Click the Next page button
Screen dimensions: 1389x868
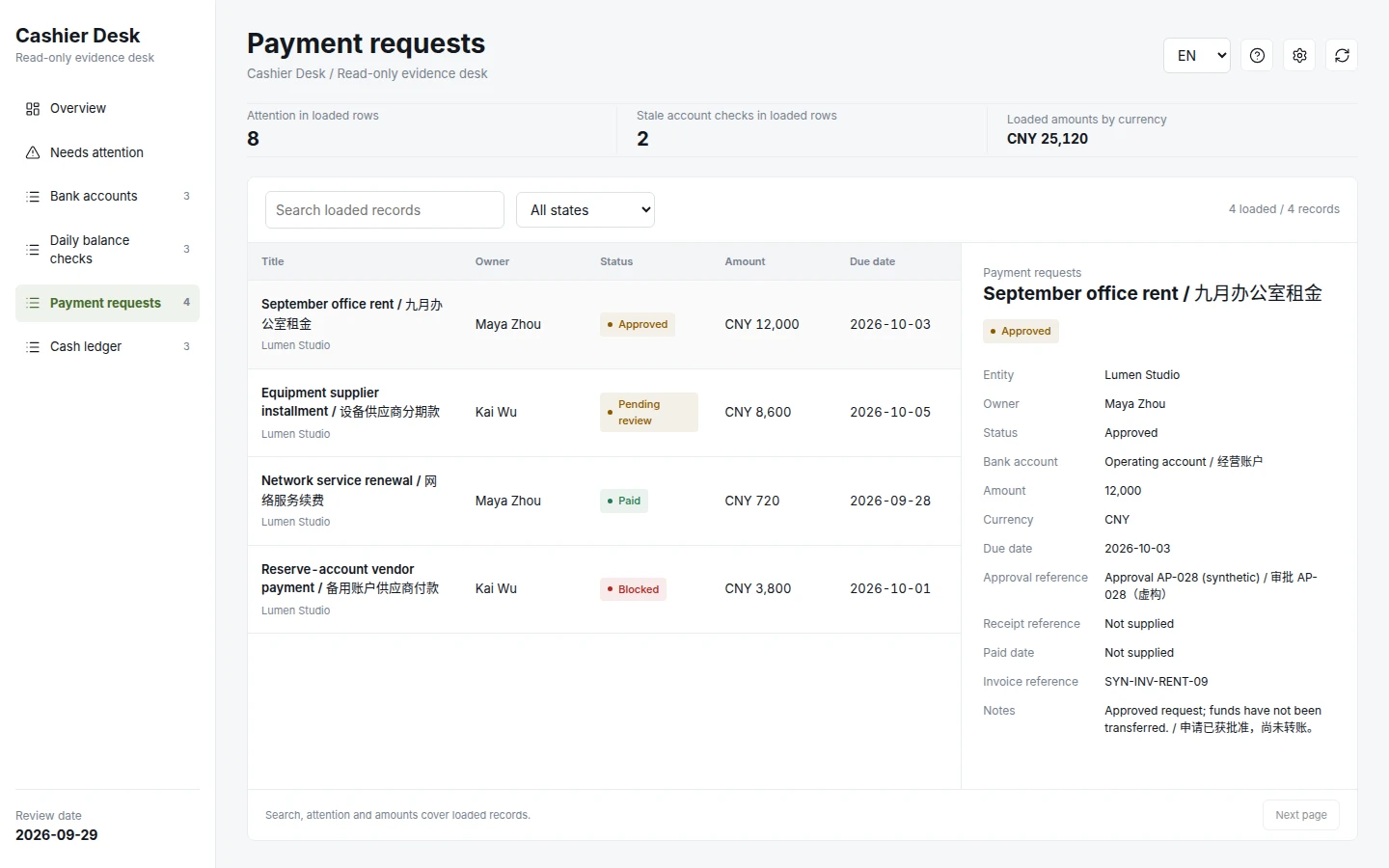coord(1300,815)
